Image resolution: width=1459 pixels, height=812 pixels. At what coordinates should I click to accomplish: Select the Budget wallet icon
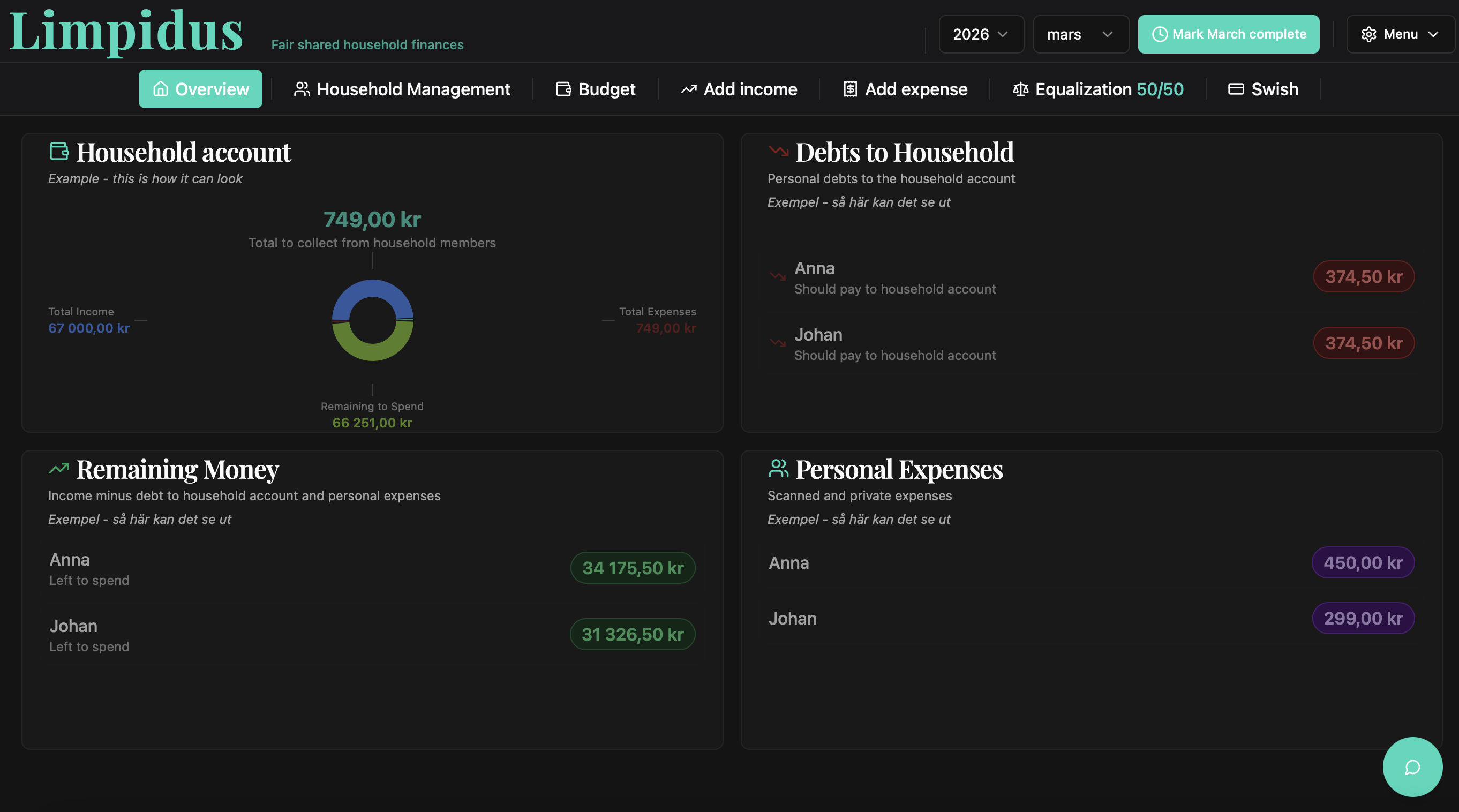point(563,89)
